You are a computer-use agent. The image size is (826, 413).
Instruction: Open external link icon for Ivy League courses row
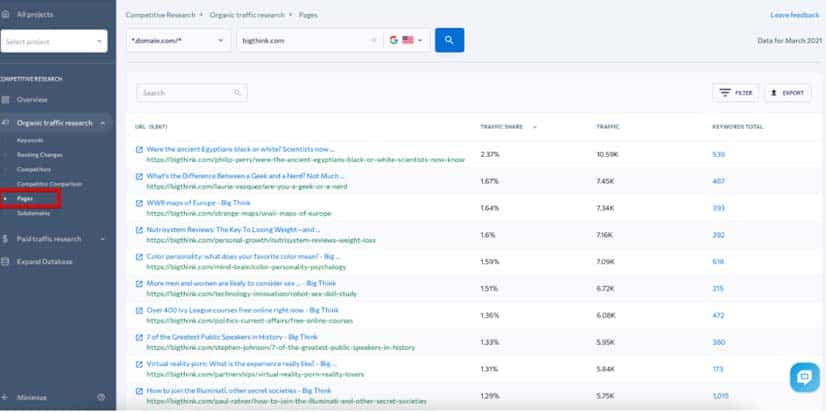coord(140,311)
